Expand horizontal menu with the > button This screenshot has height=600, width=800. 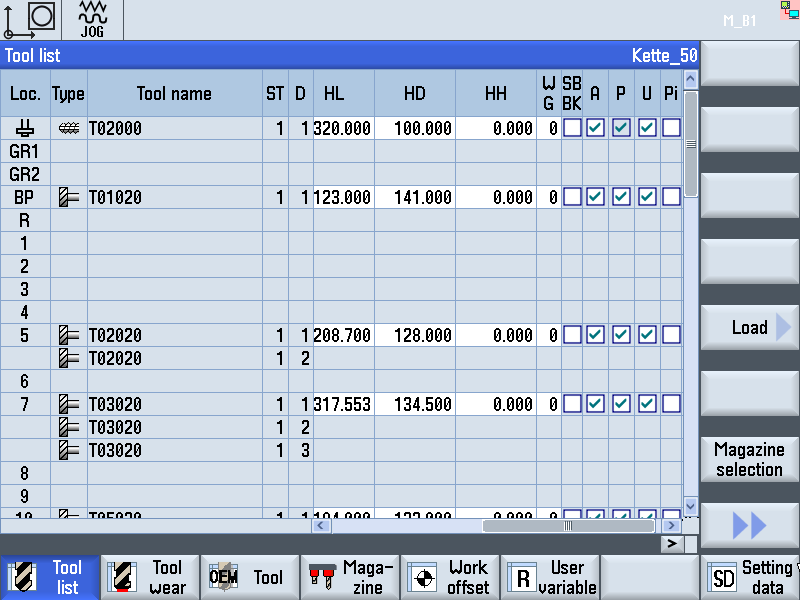pyautogui.click(x=672, y=543)
